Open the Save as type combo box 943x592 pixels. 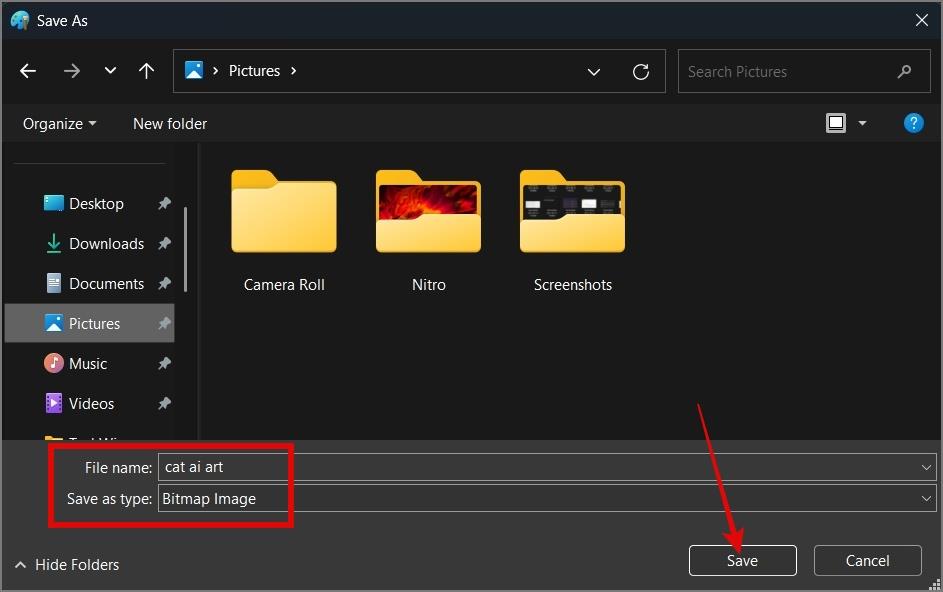pos(547,499)
